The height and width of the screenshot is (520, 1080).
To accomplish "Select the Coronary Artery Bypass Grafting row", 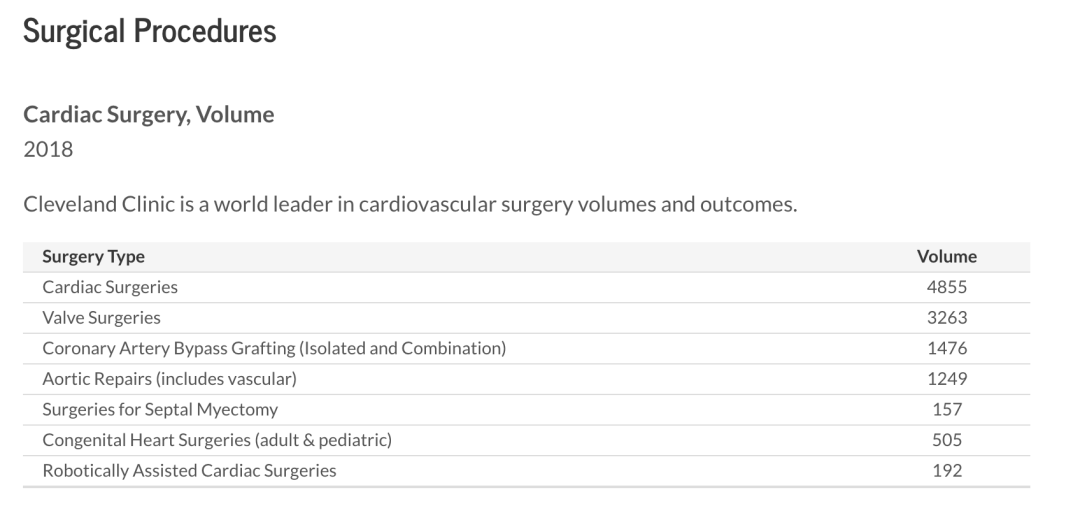I will (526, 349).
